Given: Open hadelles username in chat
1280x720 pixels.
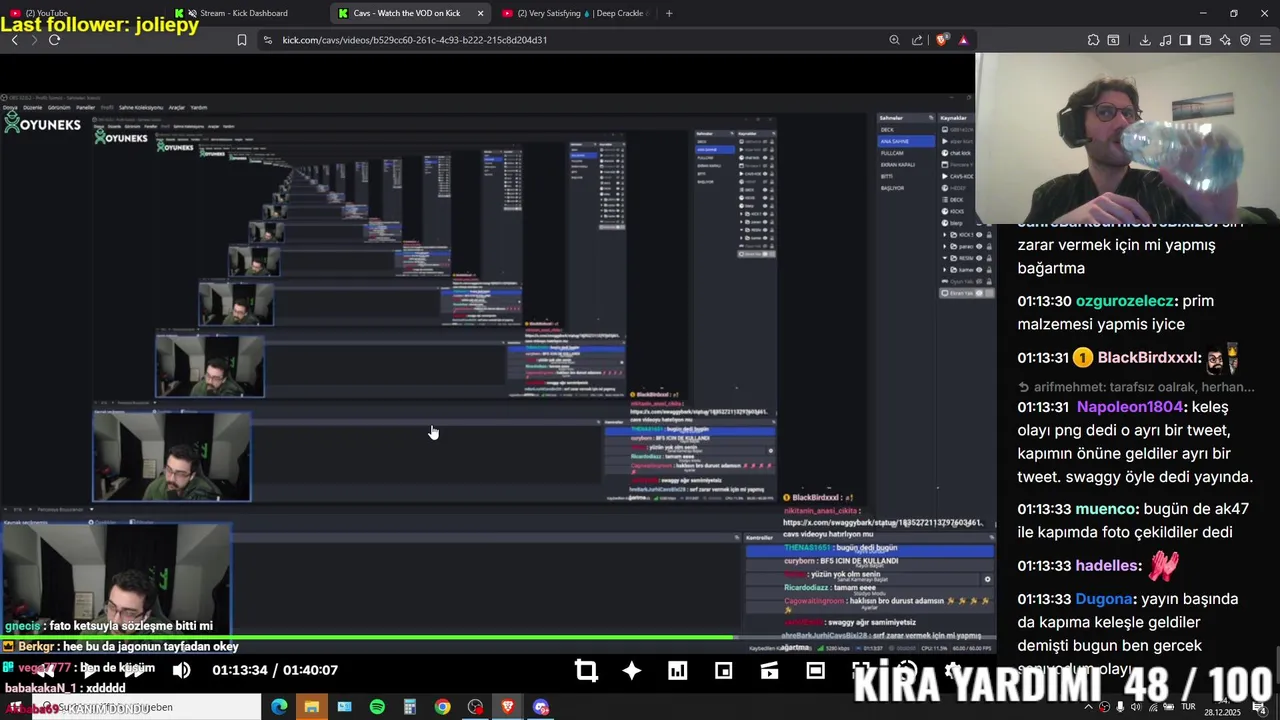Looking at the screenshot, I should 1106,565.
